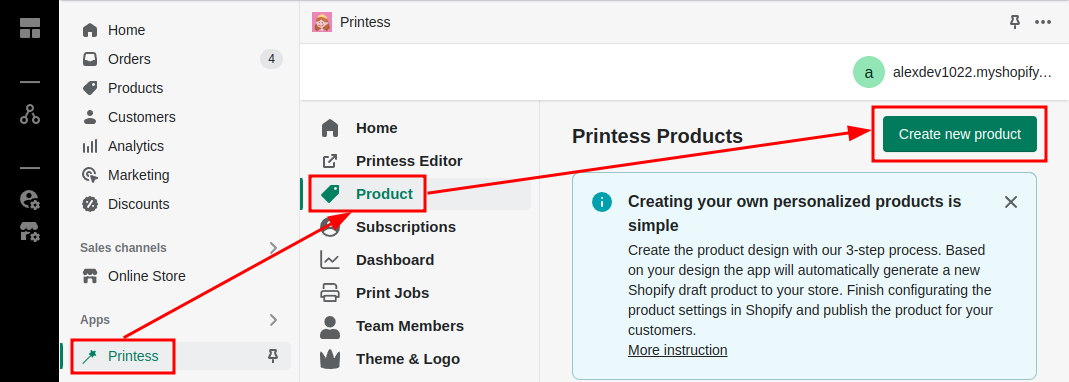Image resolution: width=1069 pixels, height=382 pixels.
Task: Open the node graph icon in black sidebar
Action: [30, 114]
